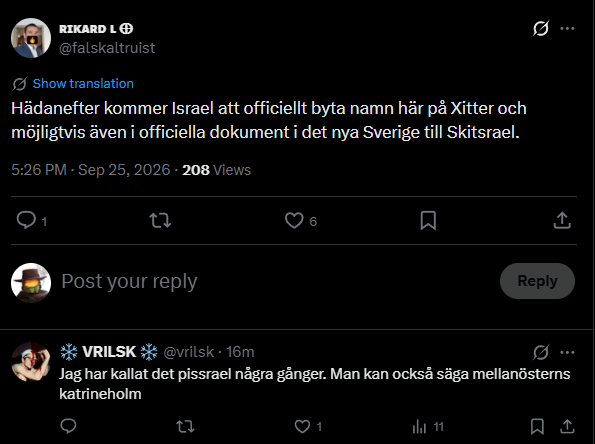Screen dimensions: 595x444
Task: Click Show translation link
Action: 83,83
